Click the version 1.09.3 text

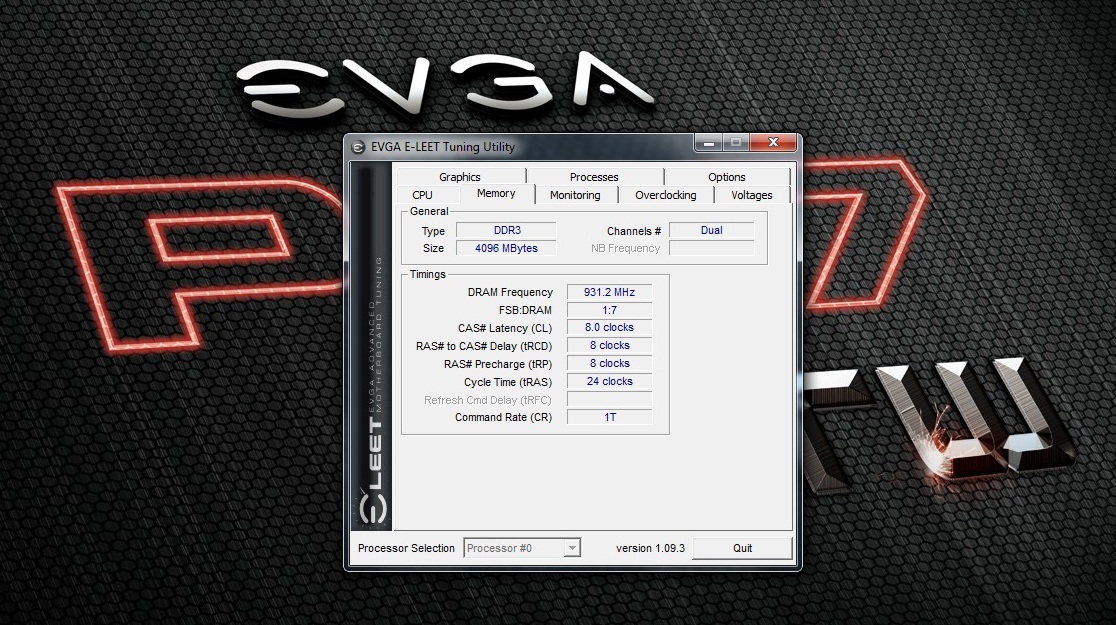tap(651, 548)
